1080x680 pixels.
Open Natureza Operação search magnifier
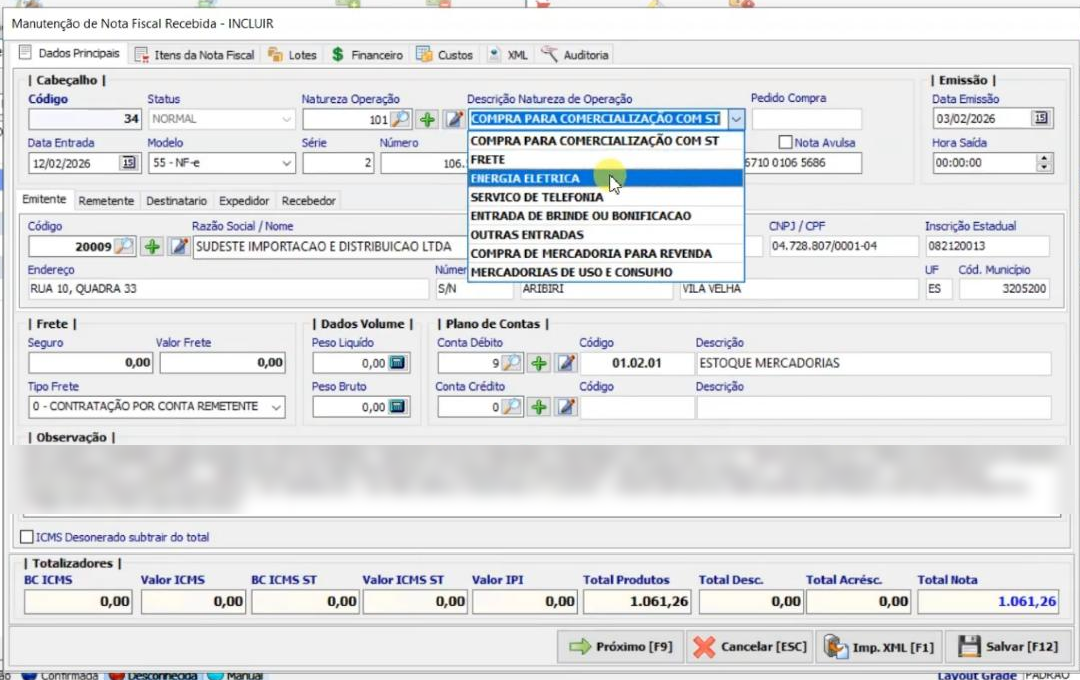pos(399,119)
